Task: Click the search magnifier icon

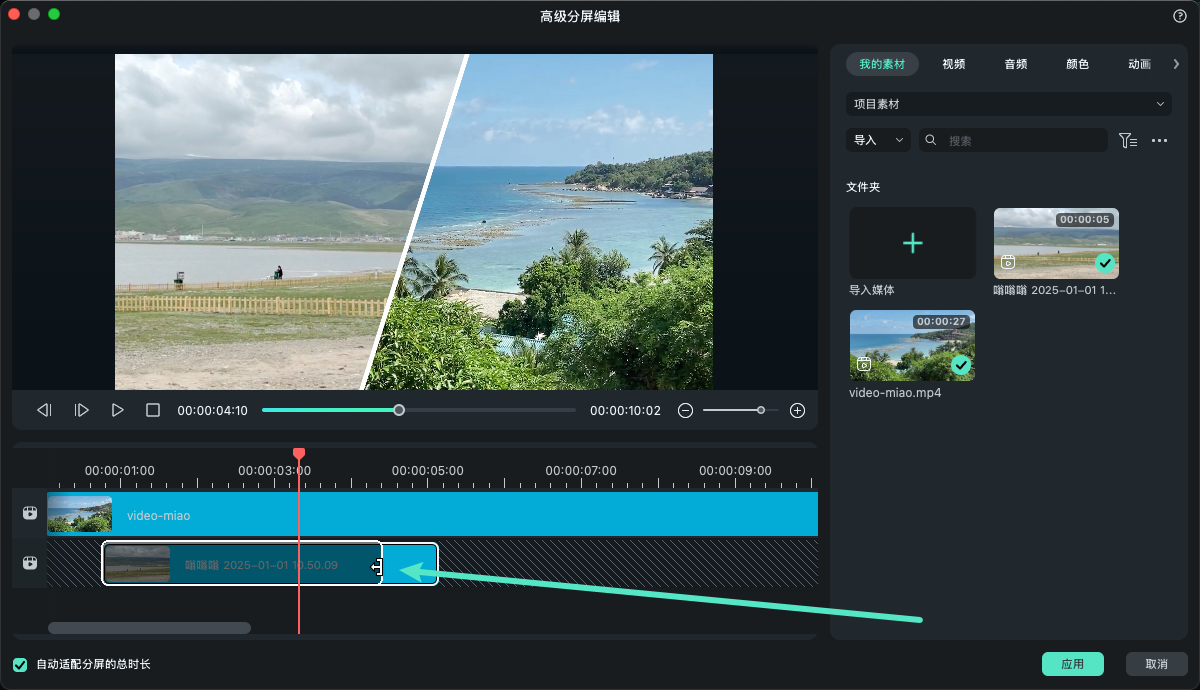Action: tap(931, 140)
